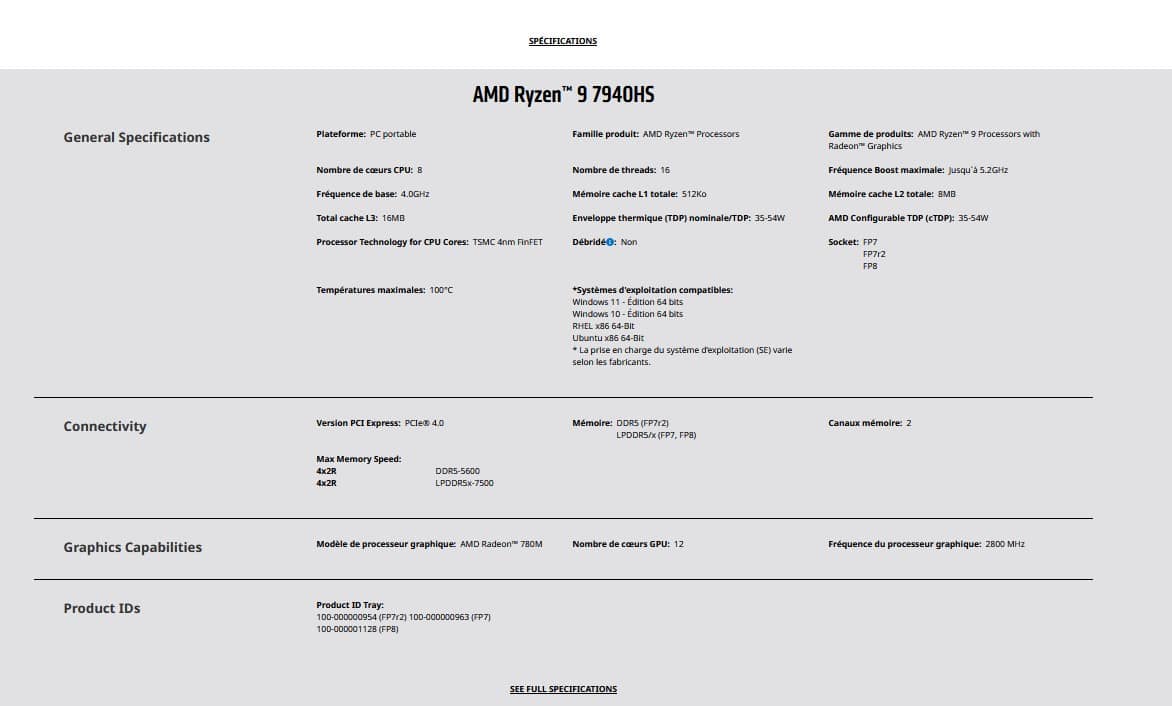Click LPDDR5/x (FP7, FP8) line
Viewport: 1172px width, 706px height.
[656, 435]
